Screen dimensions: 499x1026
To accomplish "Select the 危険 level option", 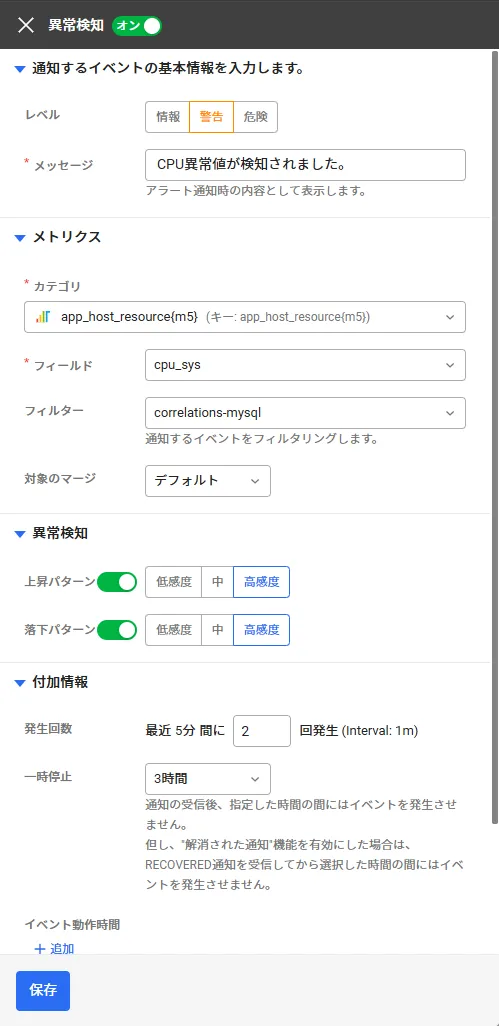I will (x=255, y=117).
